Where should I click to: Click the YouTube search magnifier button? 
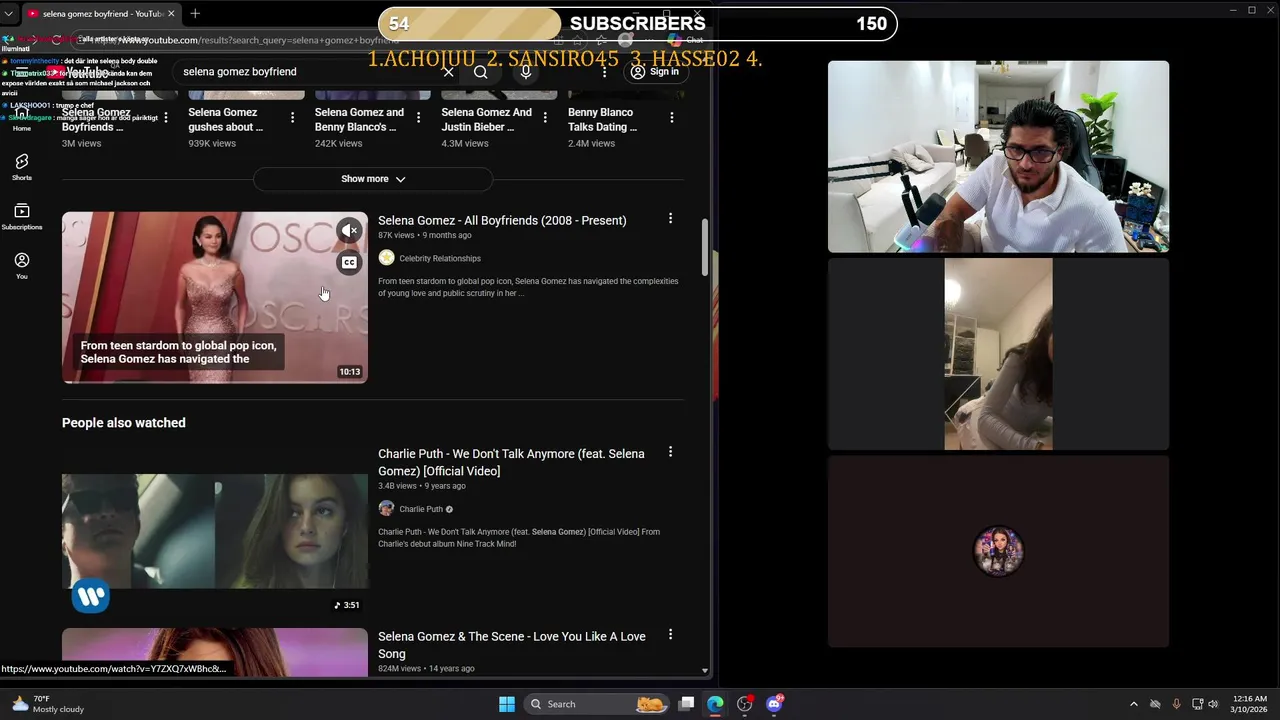pyautogui.click(x=481, y=72)
